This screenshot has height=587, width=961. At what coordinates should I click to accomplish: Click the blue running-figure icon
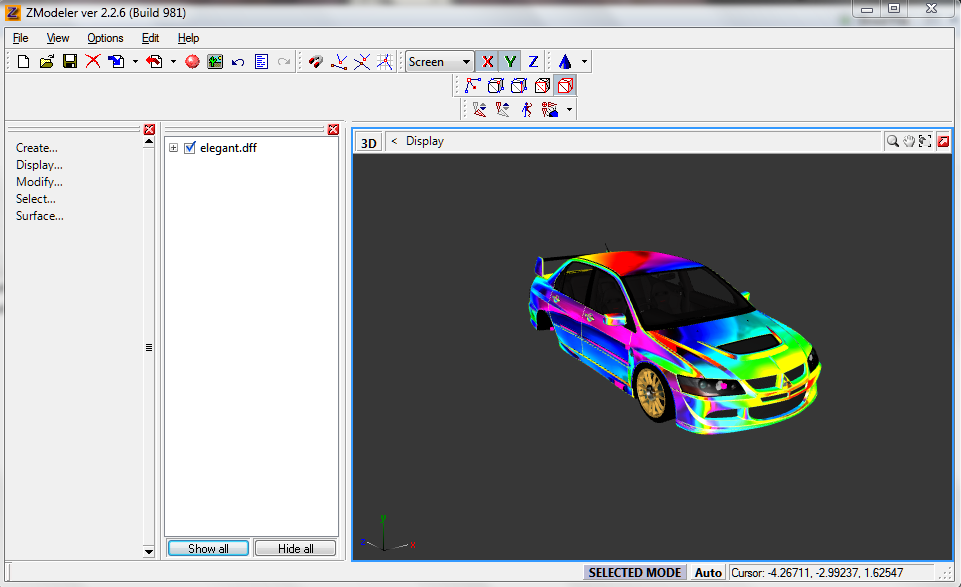526,110
